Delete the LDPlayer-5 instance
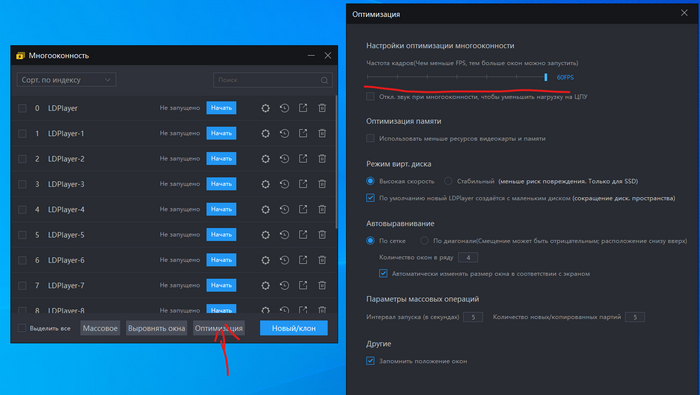700x395 pixels. 322,235
